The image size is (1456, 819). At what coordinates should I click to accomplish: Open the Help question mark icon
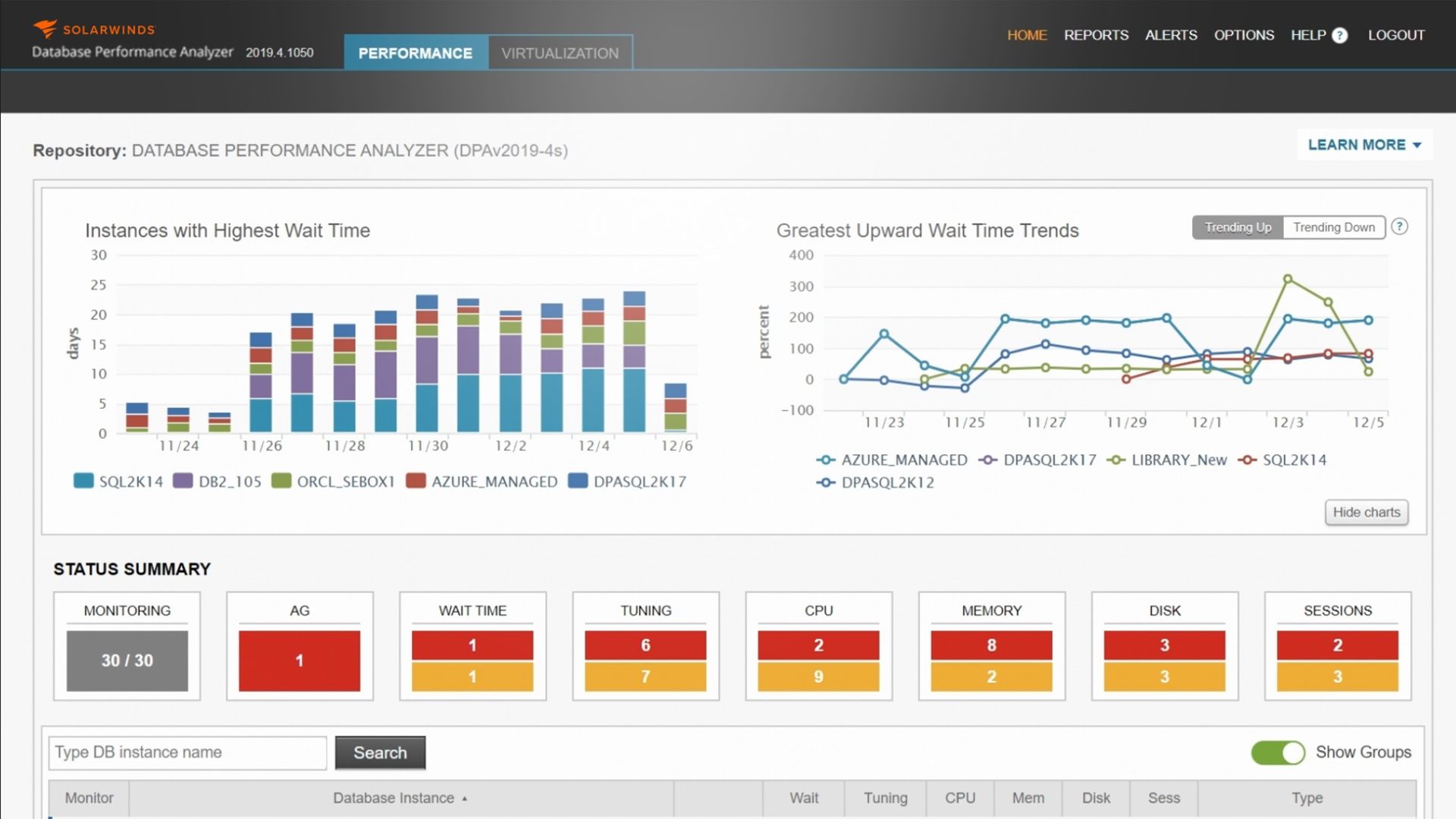coord(1339,35)
